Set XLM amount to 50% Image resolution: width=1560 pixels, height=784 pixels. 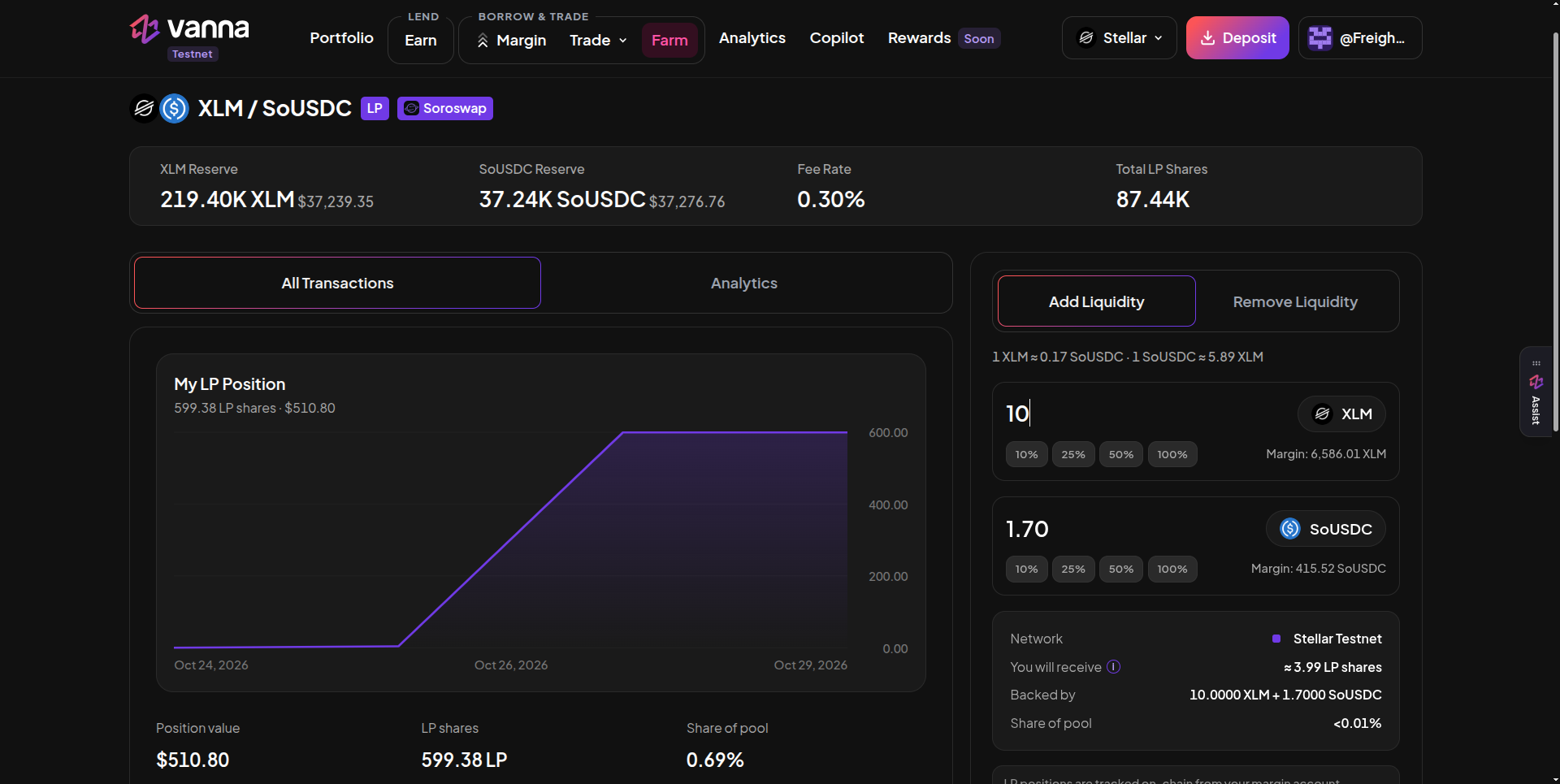(1121, 455)
